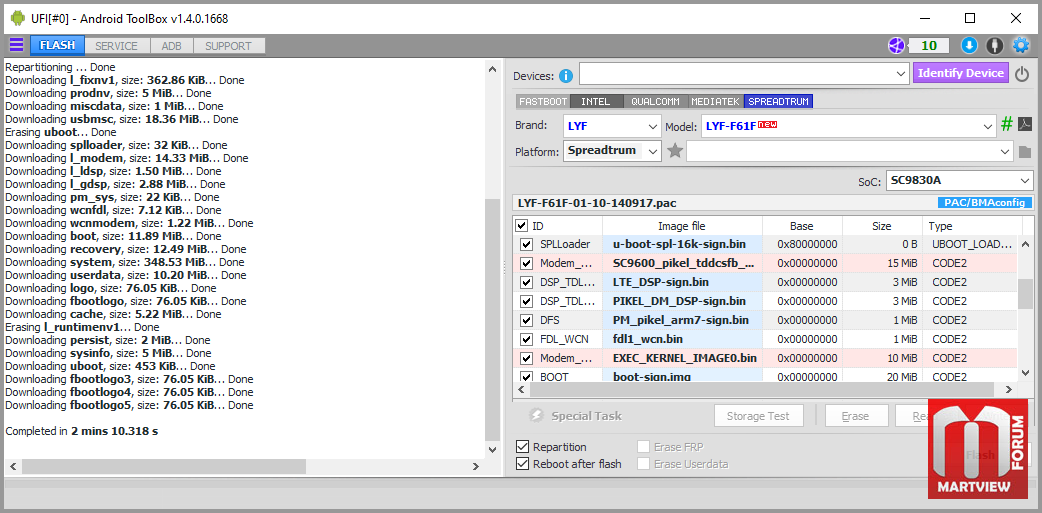Click the Storage Test button
This screenshot has width=1042, height=513.
758,416
